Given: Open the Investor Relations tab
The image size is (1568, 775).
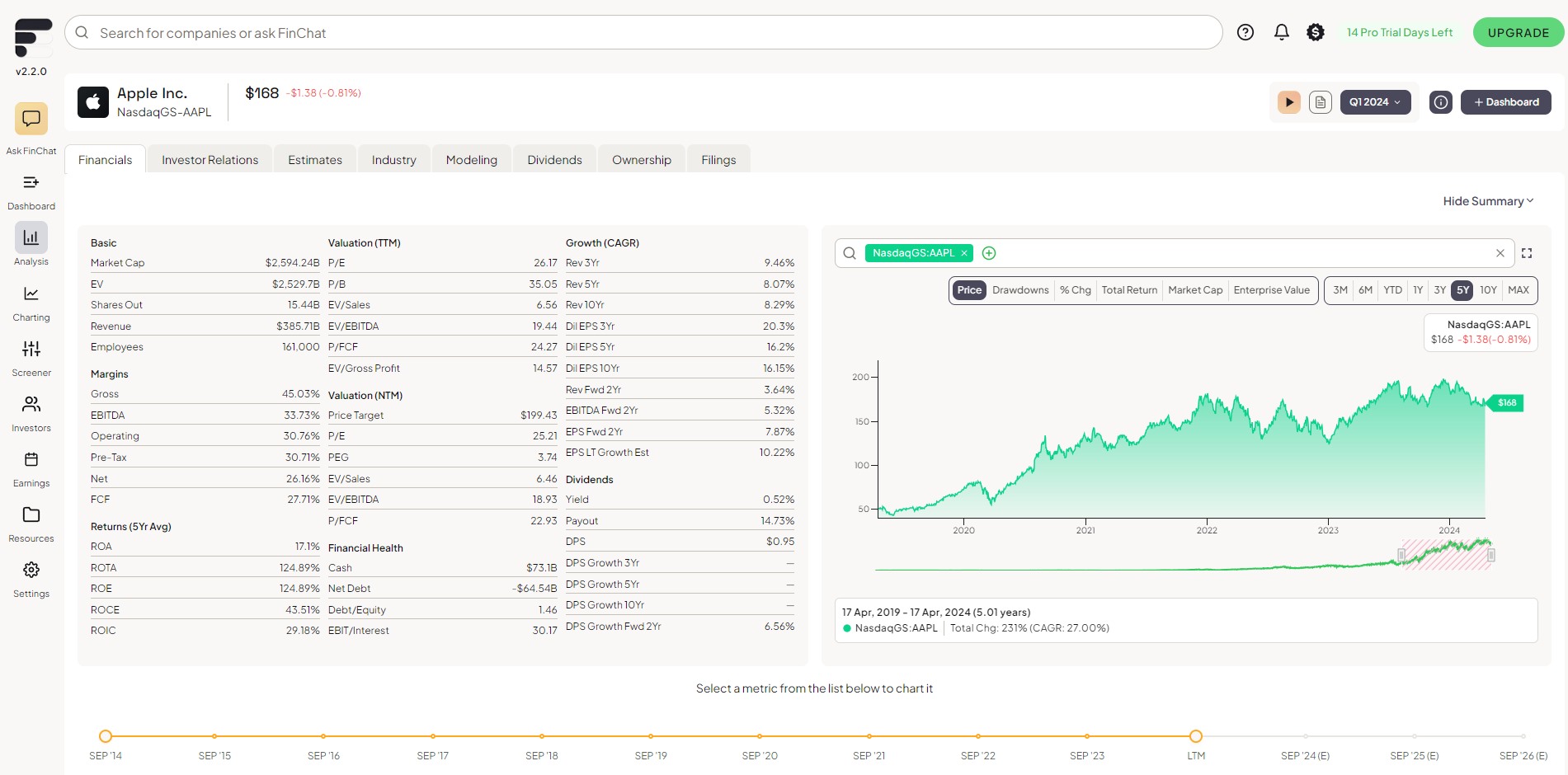Looking at the screenshot, I should tap(210, 160).
